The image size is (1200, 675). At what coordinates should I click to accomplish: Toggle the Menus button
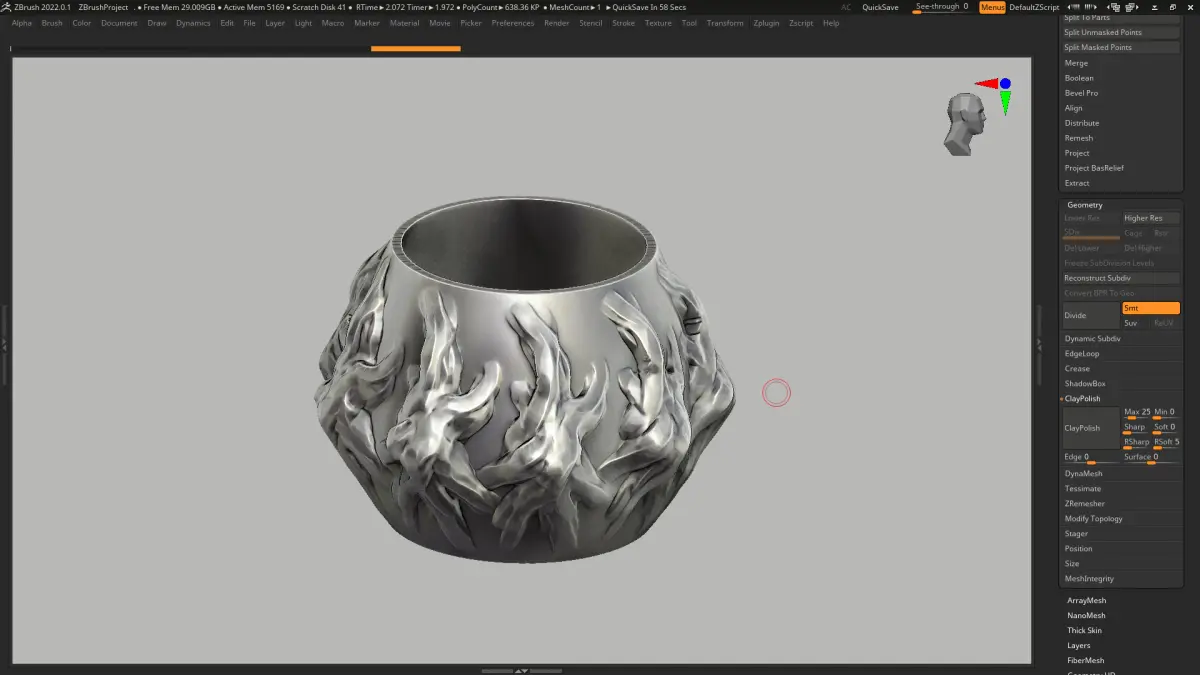(x=992, y=7)
